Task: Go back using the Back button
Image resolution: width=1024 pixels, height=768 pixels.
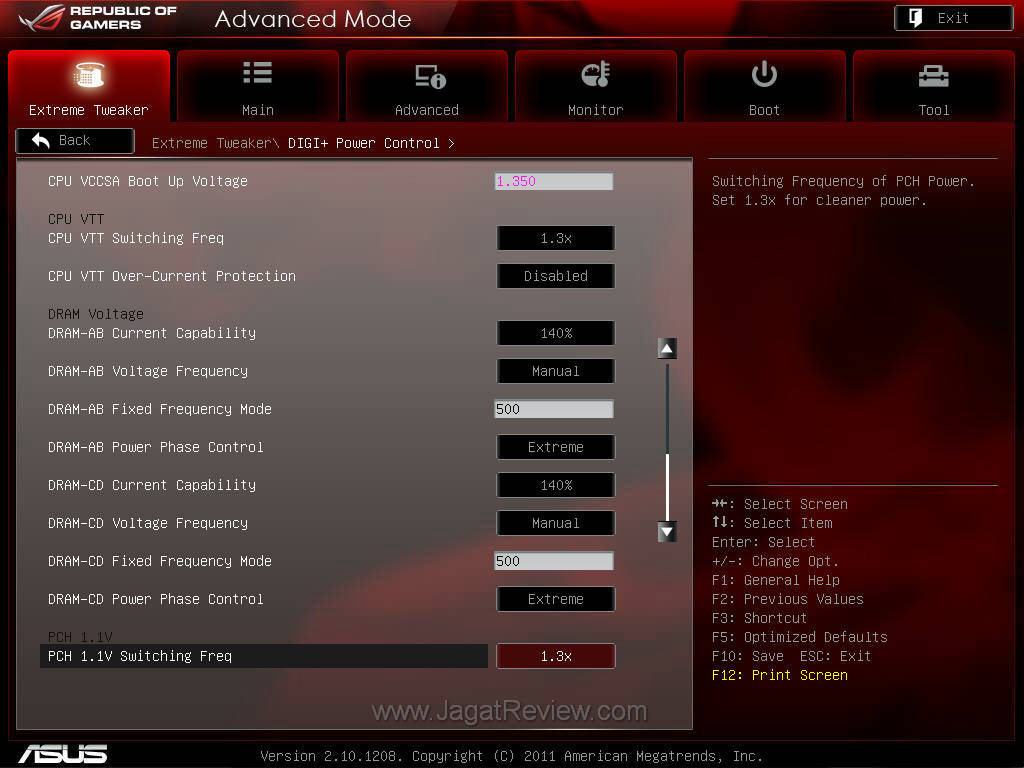Action: point(75,141)
